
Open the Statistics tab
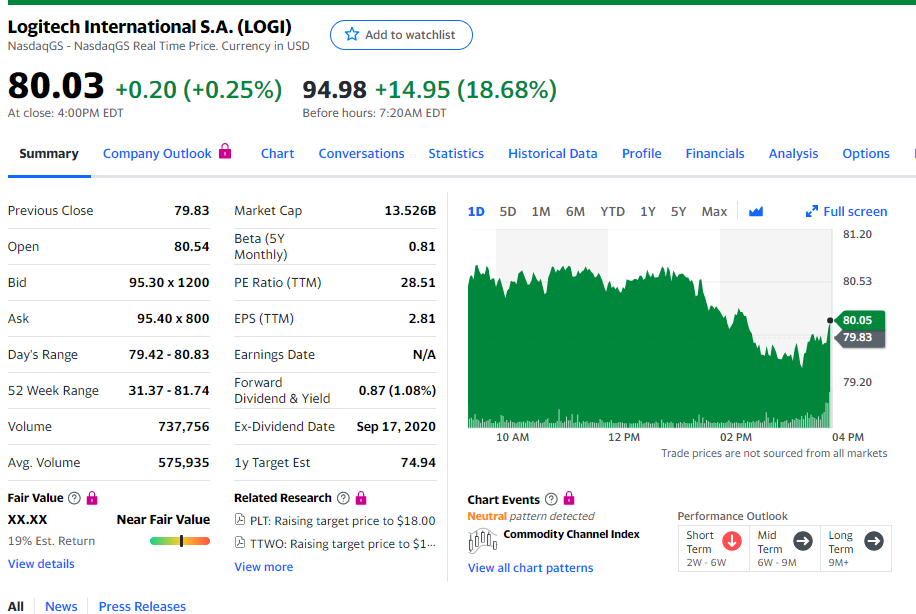pos(456,153)
